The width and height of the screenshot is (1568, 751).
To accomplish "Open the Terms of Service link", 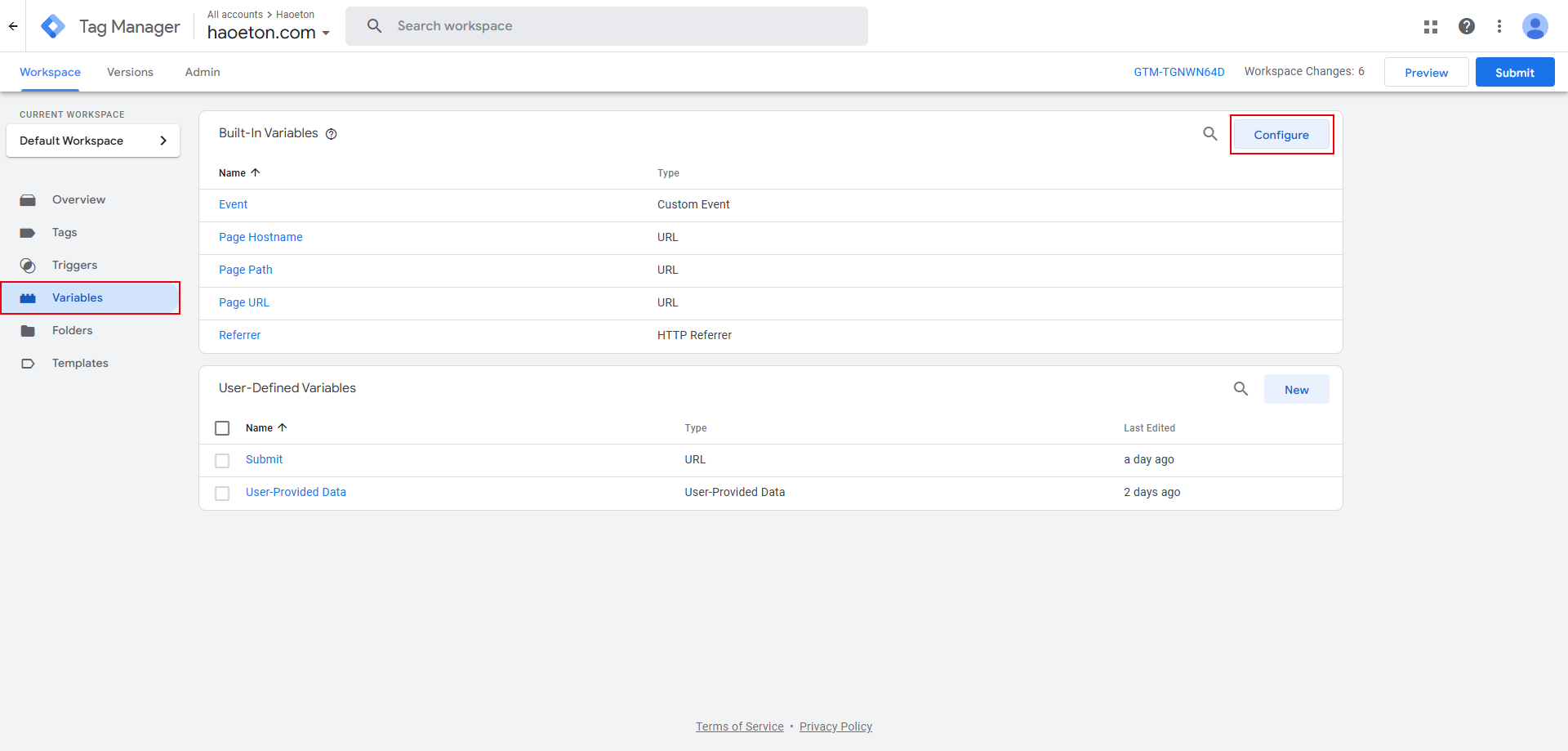I will point(740,726).
